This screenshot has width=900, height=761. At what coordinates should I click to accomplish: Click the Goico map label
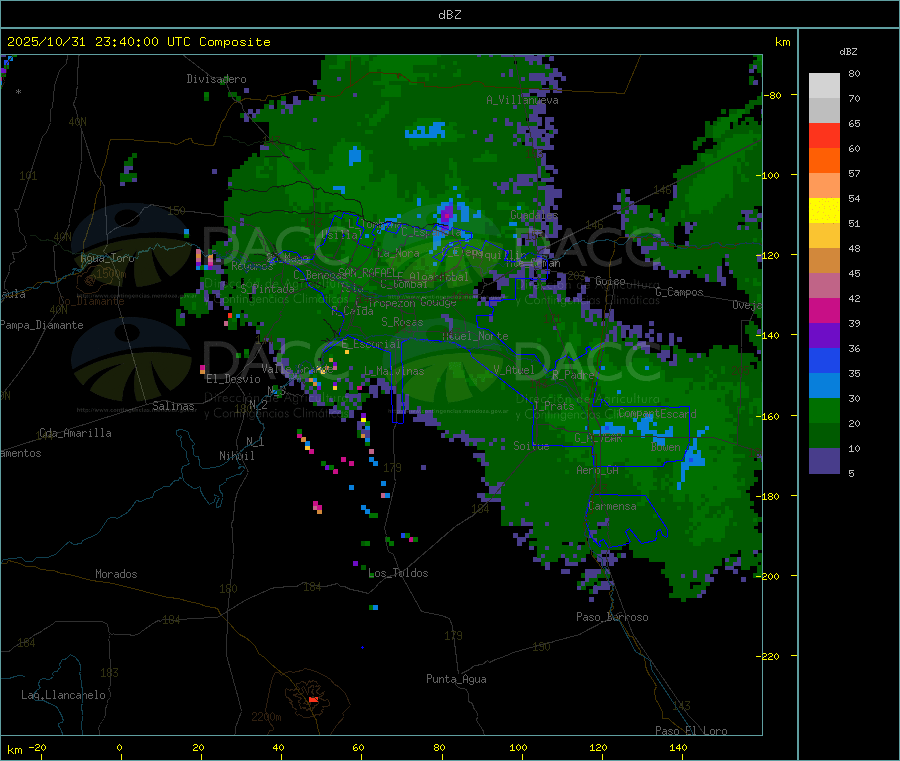tap(610, 281)
